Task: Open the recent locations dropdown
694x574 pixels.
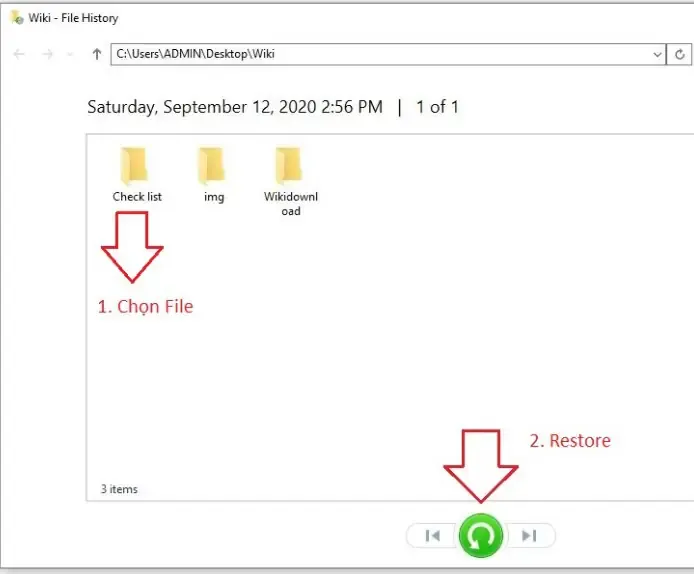Action: [x=72, y=55]
